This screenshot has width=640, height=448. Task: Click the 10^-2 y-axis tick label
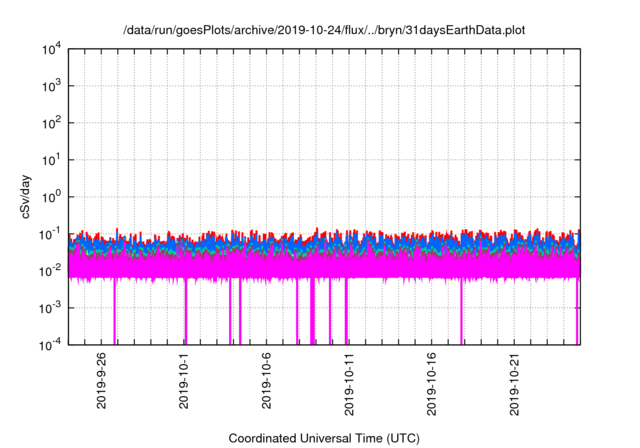coord(51,271)
